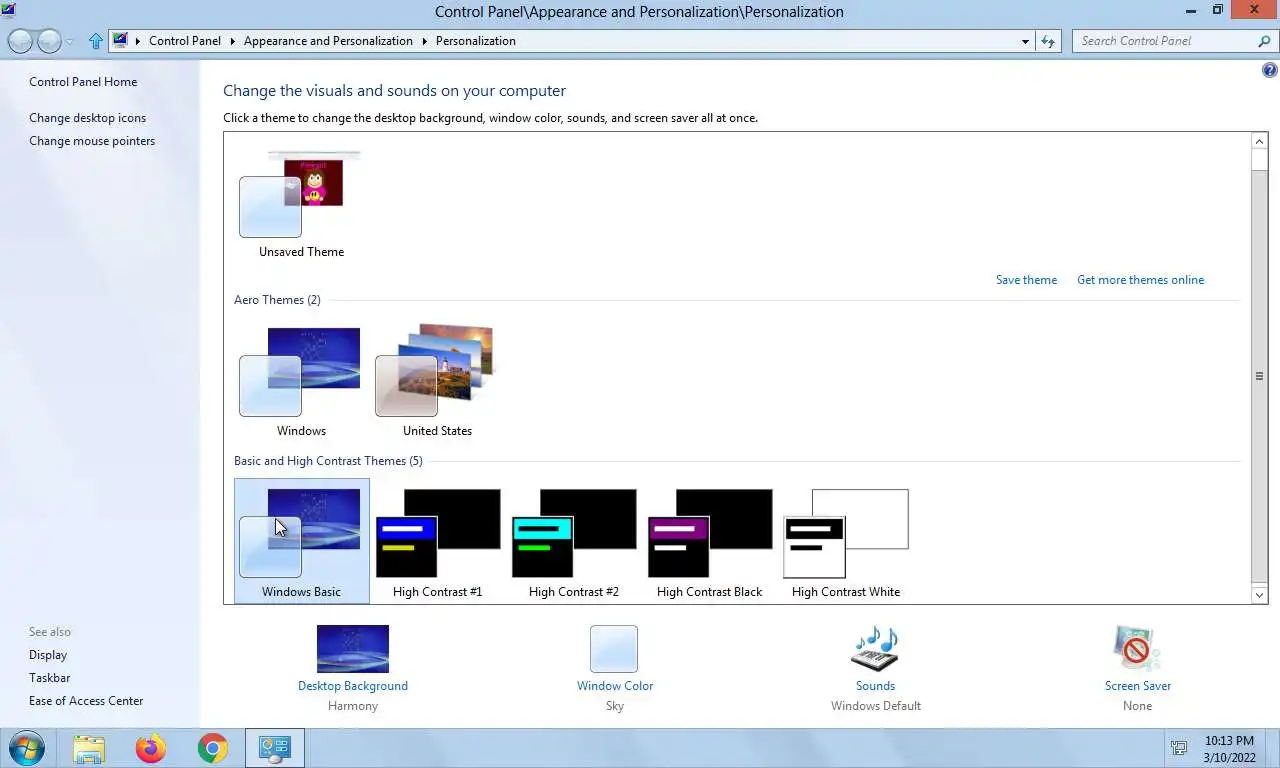Image resolution: width=1280 pixels, height=768 pixels.
Task: Click the theme list scrollbar thumb
Action: click(x=1260, y=375)
